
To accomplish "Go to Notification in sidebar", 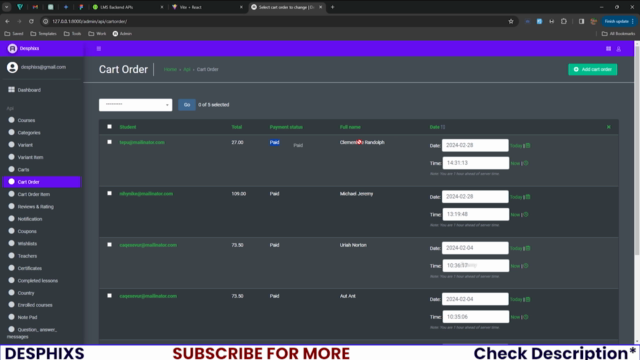I will tap(30, 219).
